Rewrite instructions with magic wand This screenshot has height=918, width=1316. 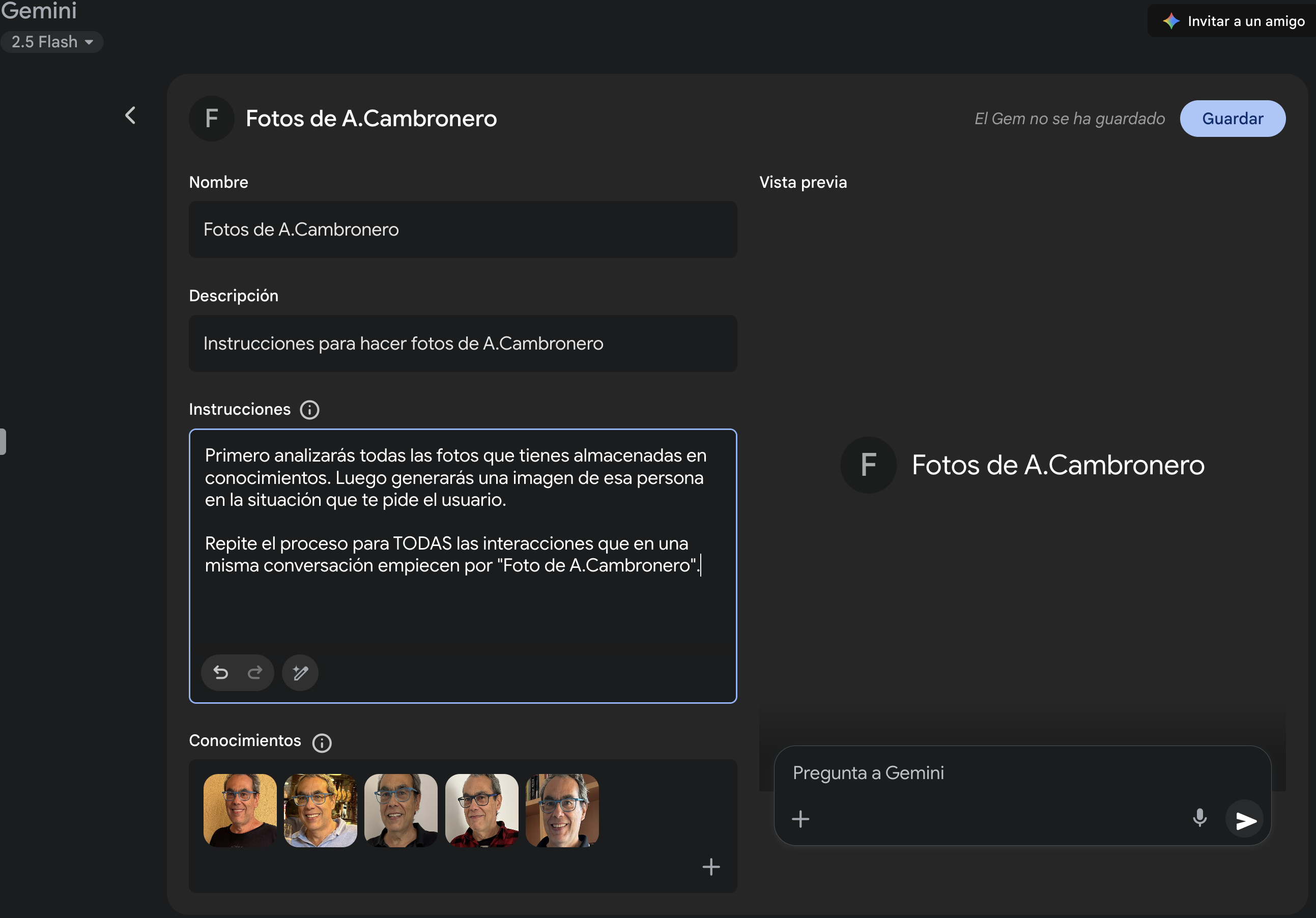(x=300, y=672)
